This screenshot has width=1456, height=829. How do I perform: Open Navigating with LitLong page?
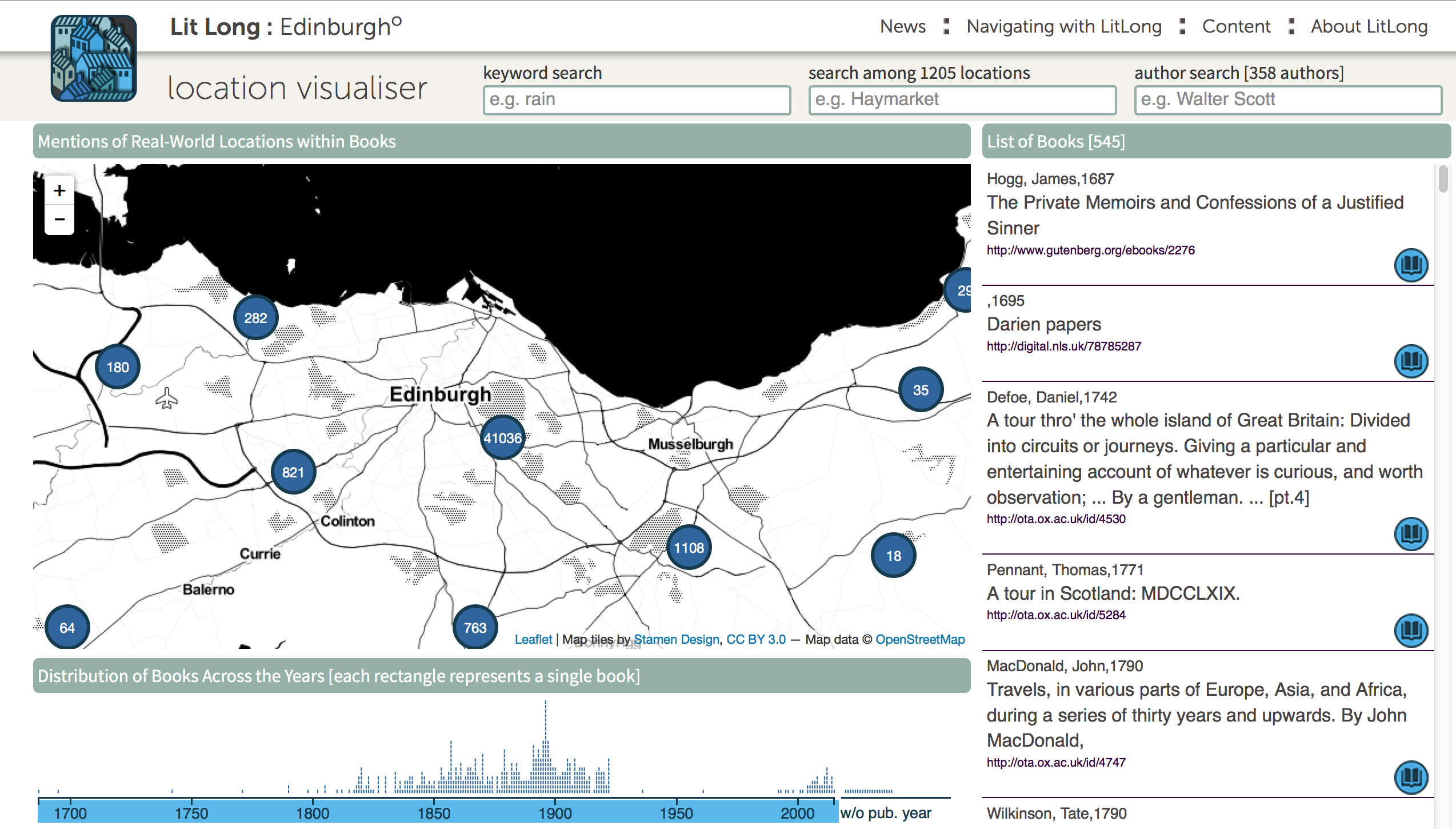1063,26
